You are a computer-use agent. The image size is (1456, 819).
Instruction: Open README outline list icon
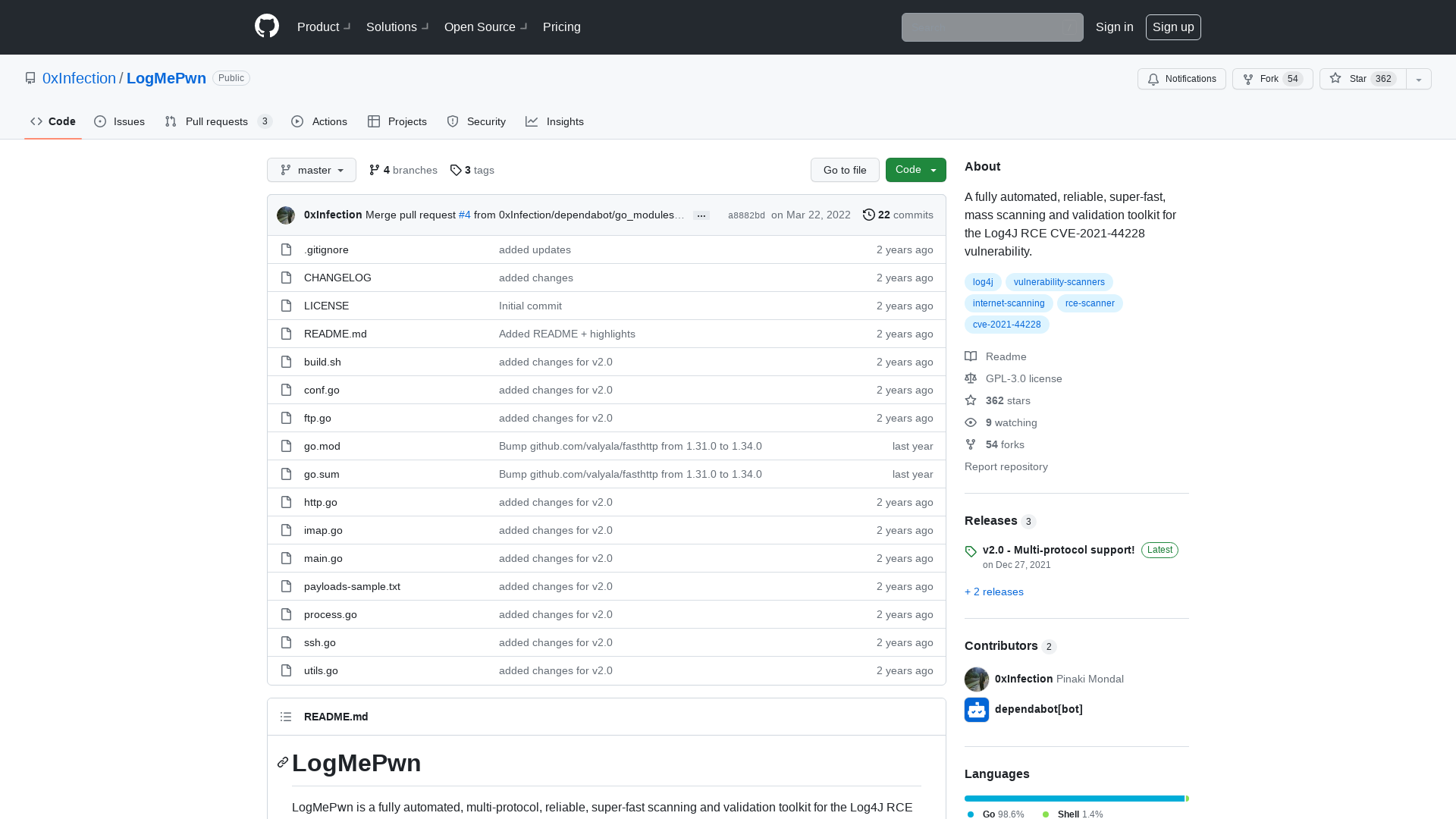tap(286, 717)
